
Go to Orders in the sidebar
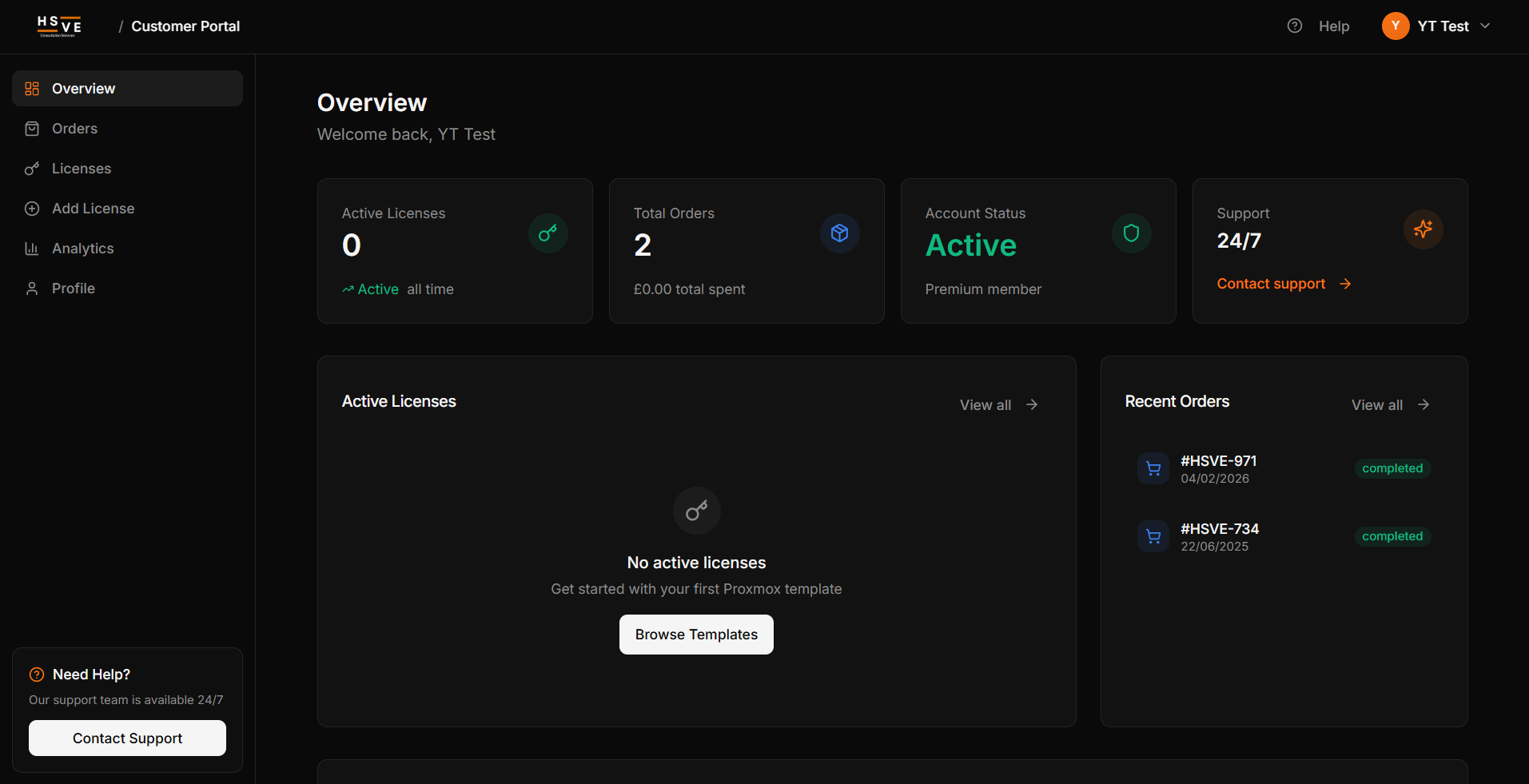click(127, 129)
